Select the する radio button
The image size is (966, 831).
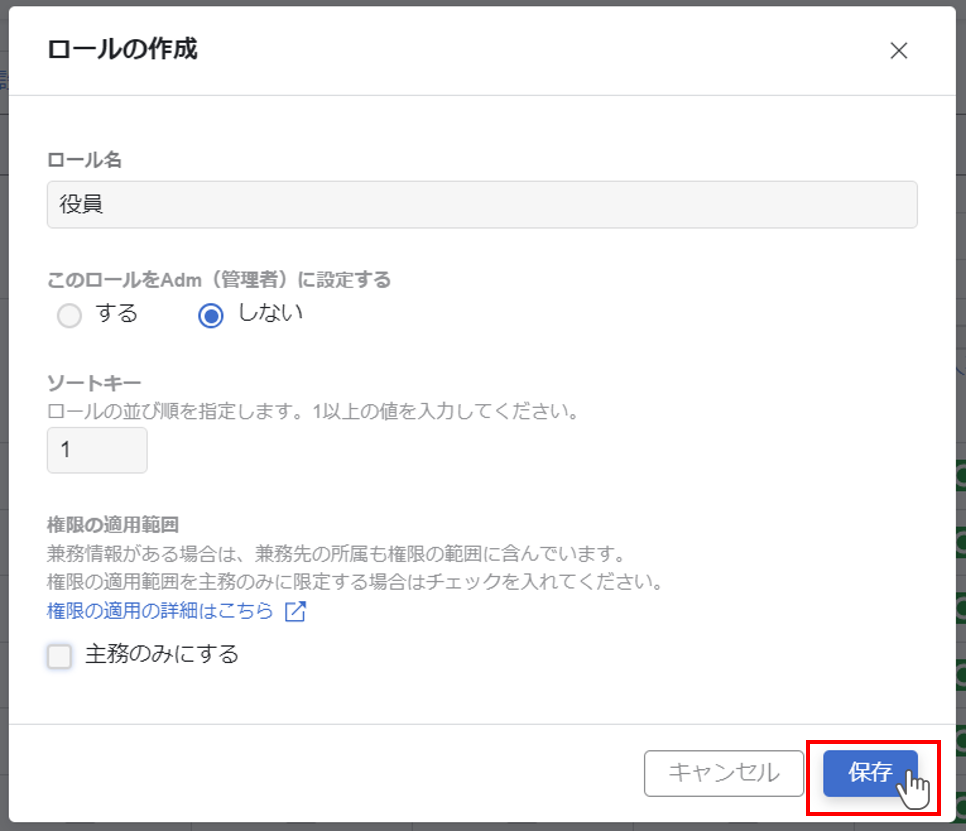point(69,315)
